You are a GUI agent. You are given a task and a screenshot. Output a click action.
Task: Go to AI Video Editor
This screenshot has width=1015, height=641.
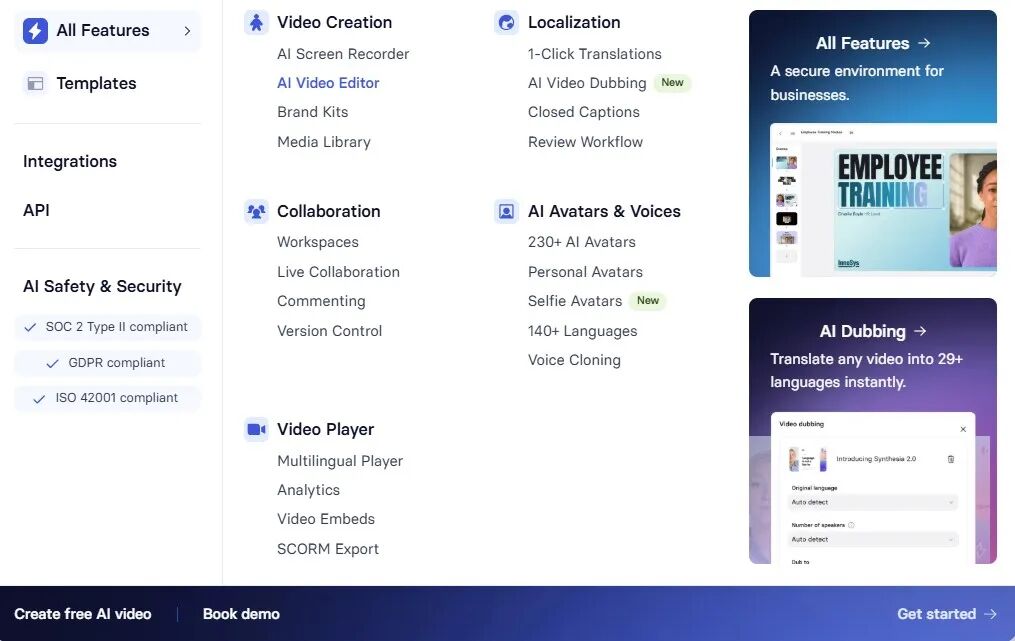click(x=328, y=83)
